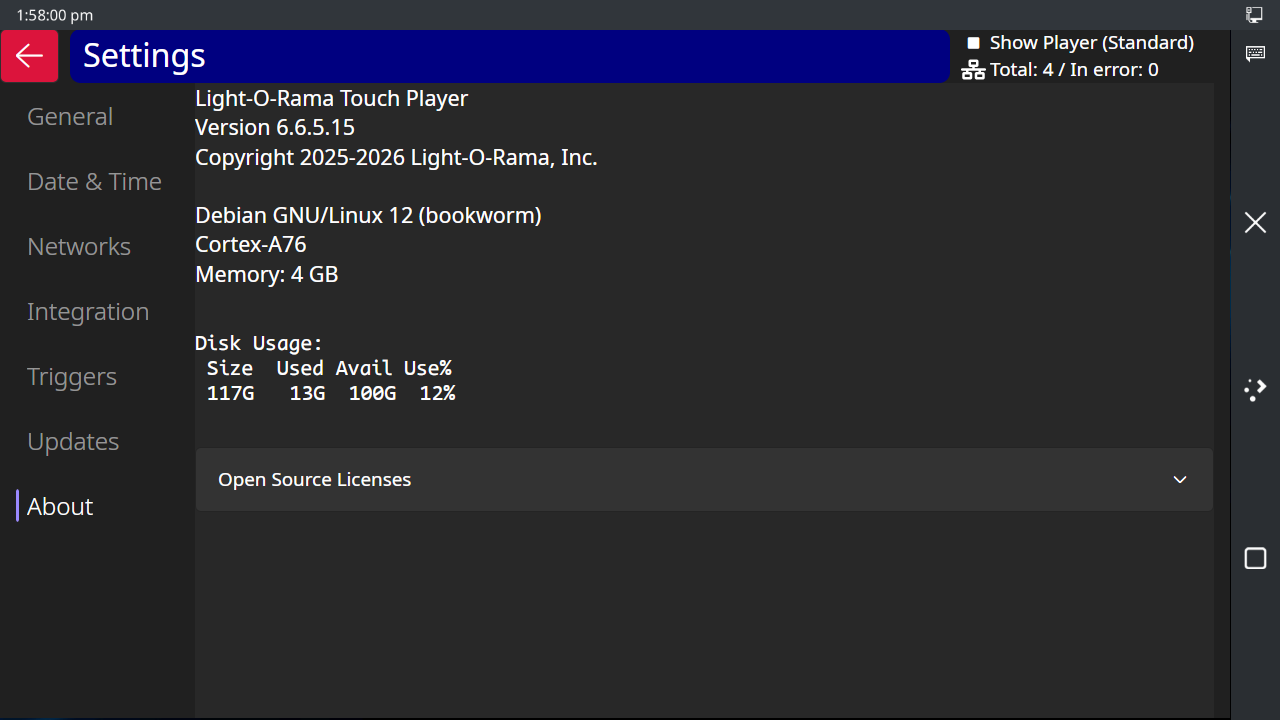Image resolution: width=1280 pixels, height=720 pixels.
Task: Select the About tab
Action: pos(60,507)
